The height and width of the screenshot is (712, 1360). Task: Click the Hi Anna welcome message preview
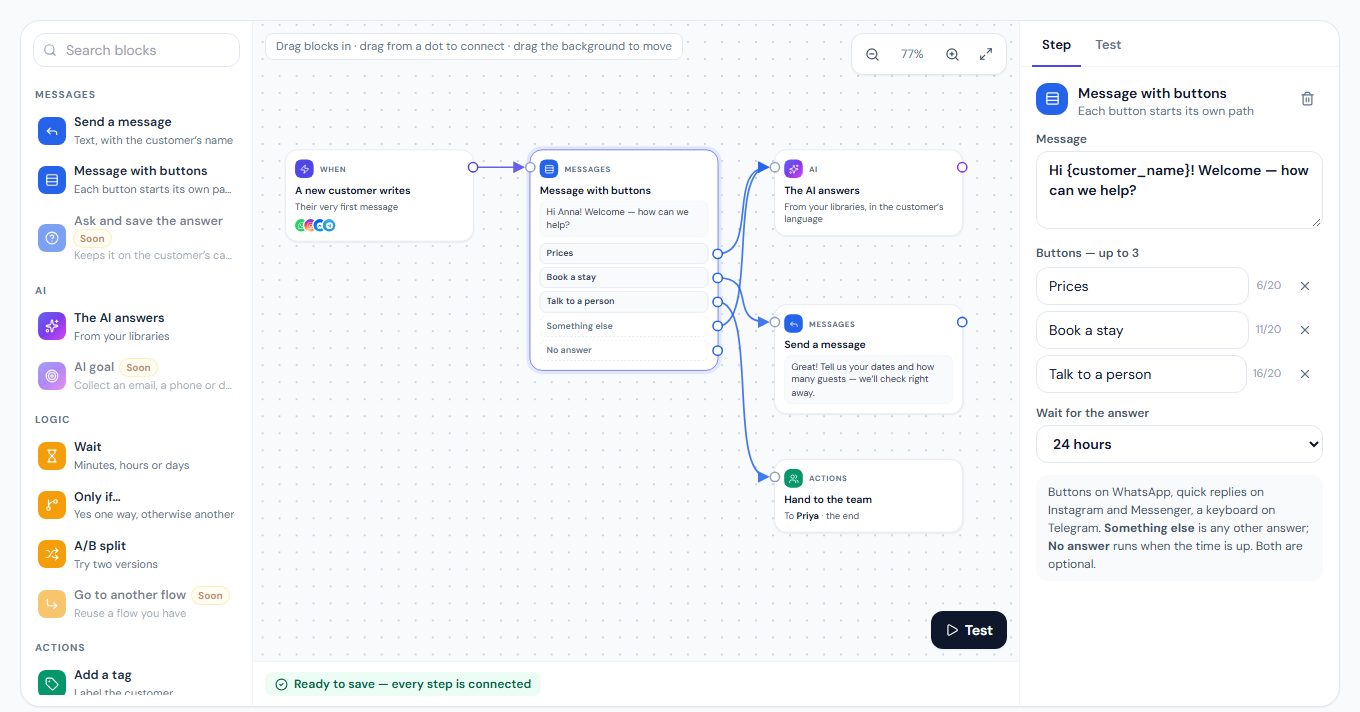click(x=624, y=218)
